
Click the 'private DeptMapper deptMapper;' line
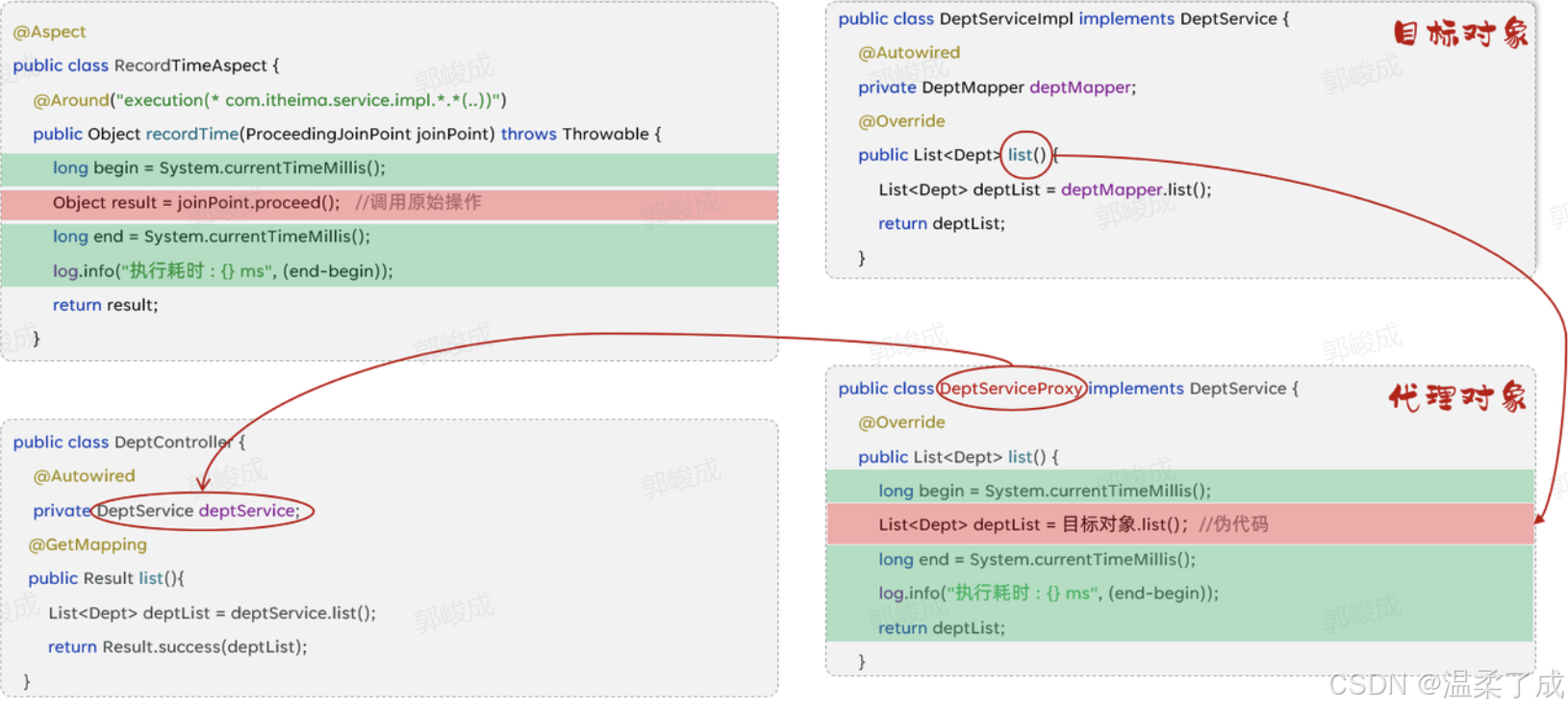pyautogui.click(x=997, y=88)
